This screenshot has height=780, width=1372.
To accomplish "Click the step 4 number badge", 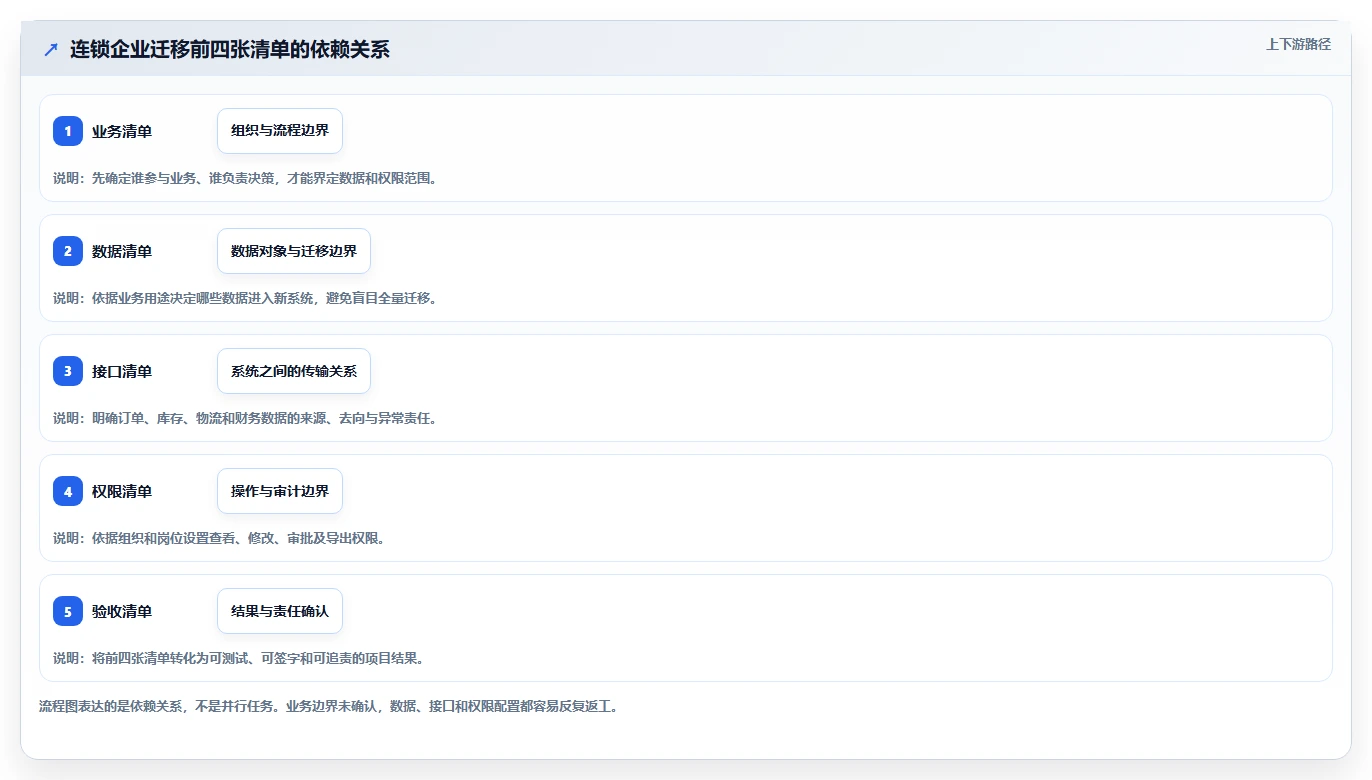I will coord(68,491).
